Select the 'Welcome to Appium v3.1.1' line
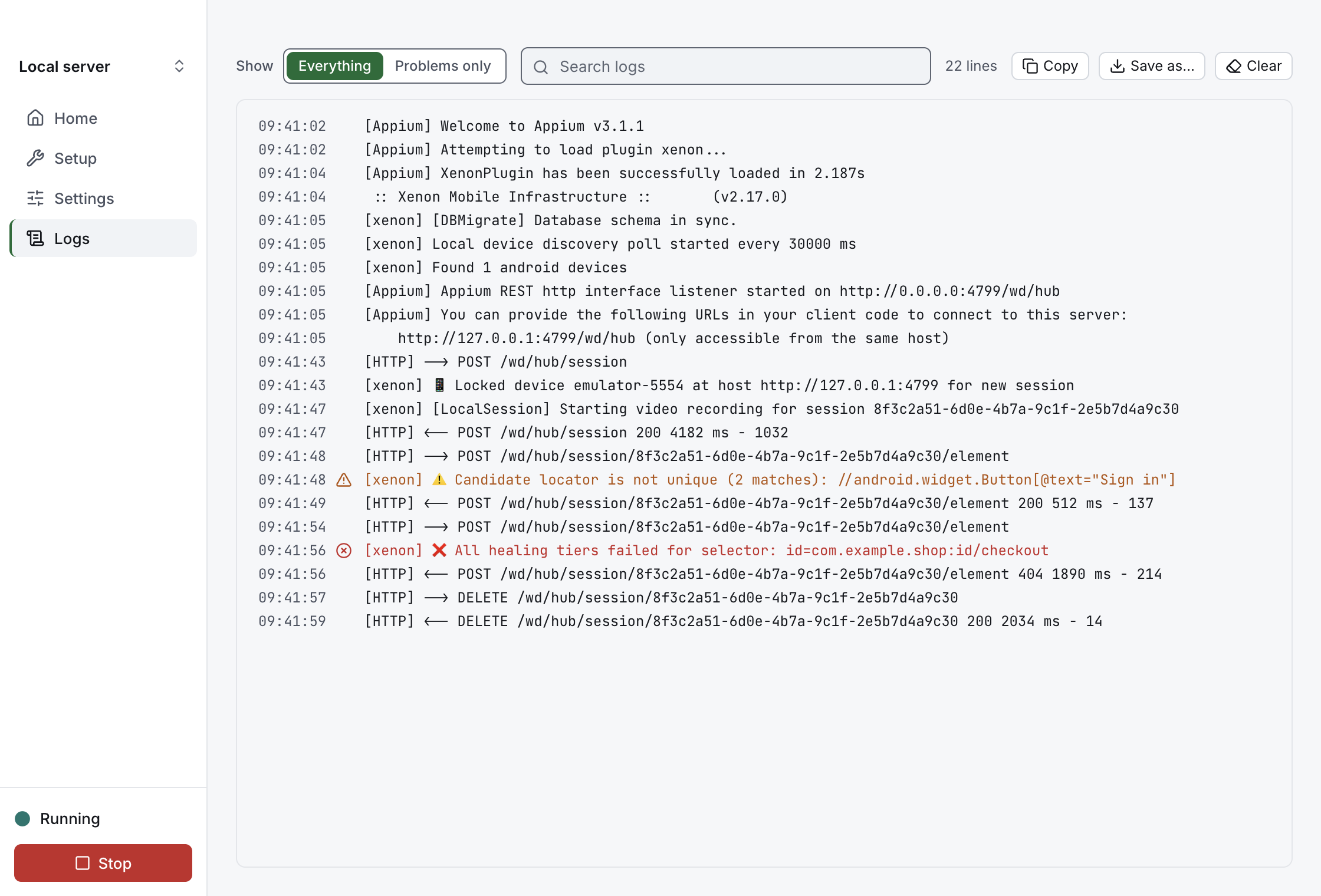The width and height of the screenshot is (1321, 896). pos(764,126)
